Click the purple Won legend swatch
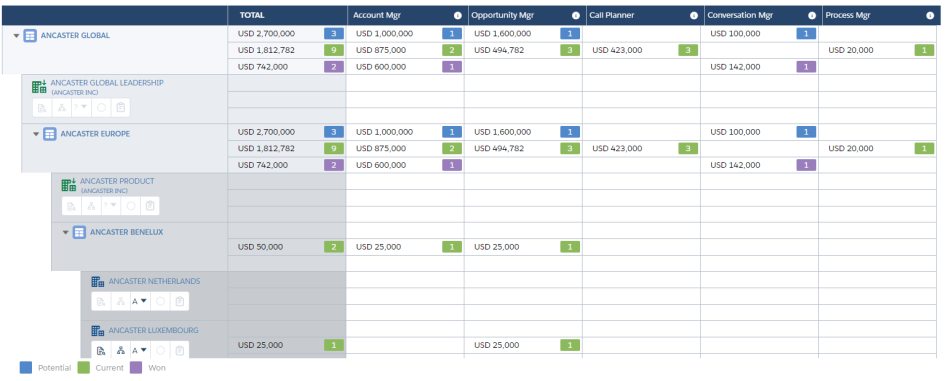 point(136,368)
